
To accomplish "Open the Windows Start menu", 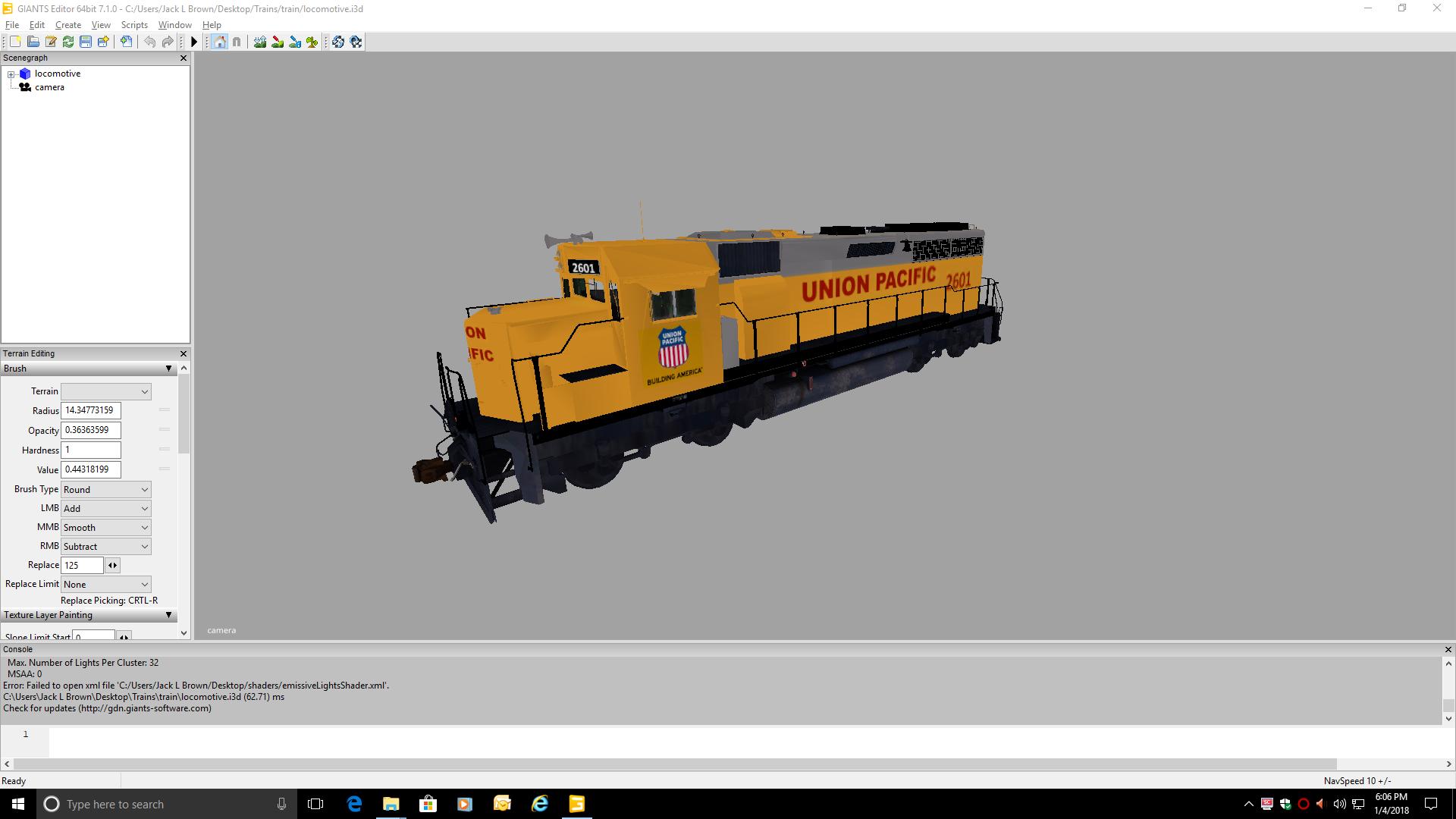I will 18,804.
